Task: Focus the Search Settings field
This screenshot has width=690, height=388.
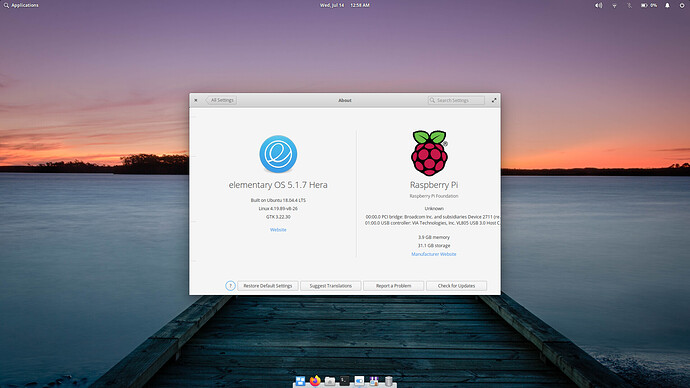Action: (456, 100)
